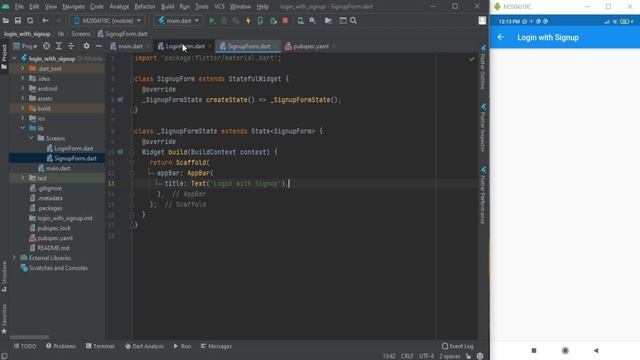Navigate back with the toolbar left arrow
This screenshot has height=360, width=640.
(45, 20)
